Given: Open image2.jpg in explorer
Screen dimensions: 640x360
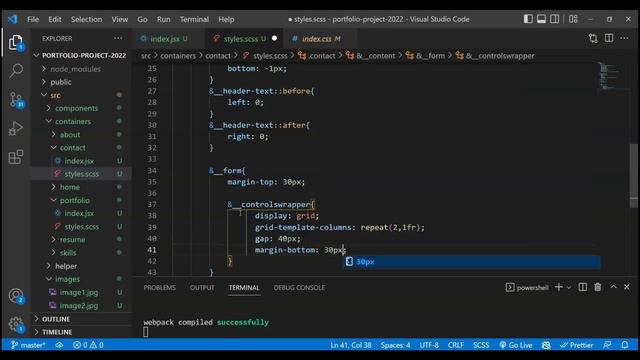Looking at the screenshot, I should pyautogui.click(x=82, y=305).
